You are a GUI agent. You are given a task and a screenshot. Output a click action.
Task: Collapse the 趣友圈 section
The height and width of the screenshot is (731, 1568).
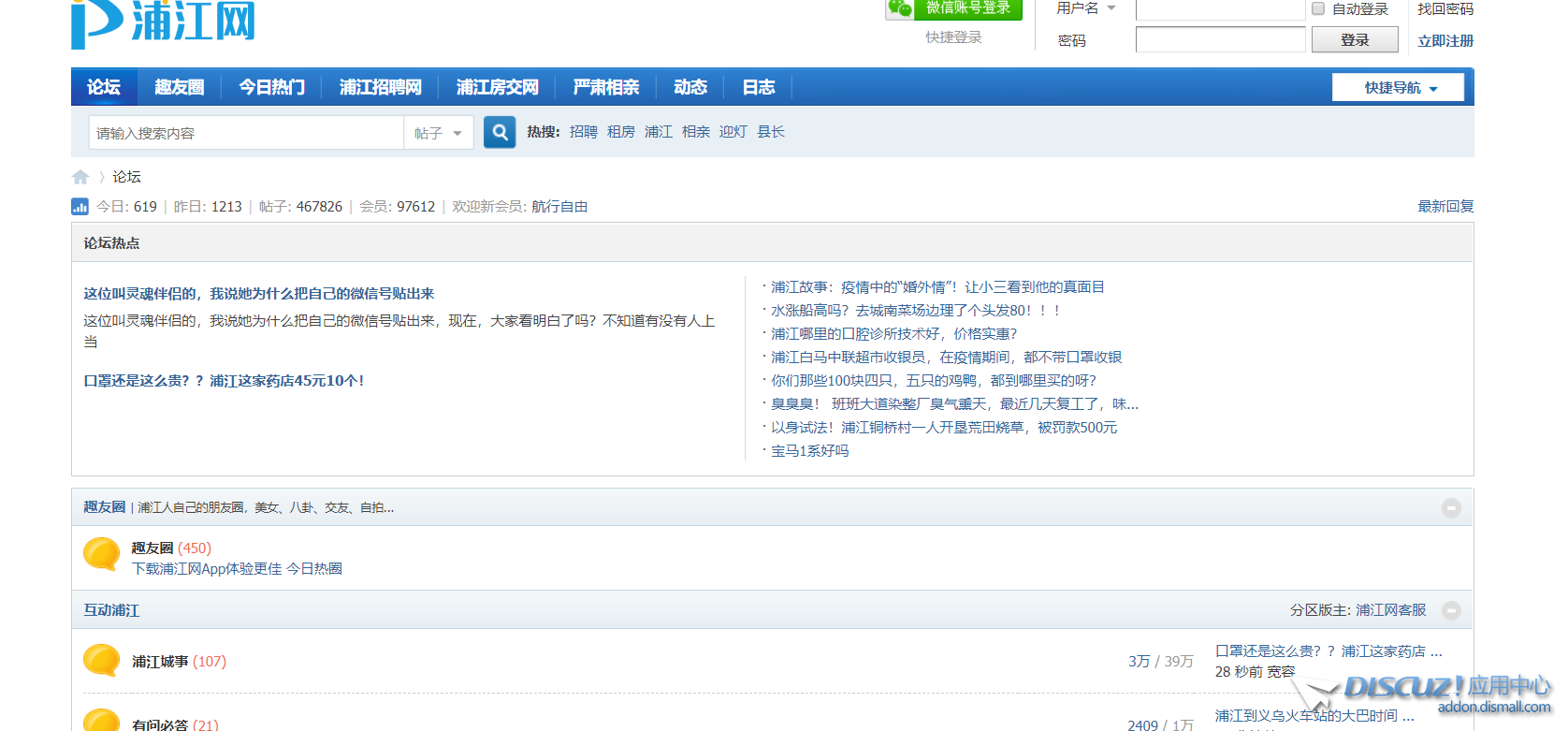[x=1451, y=508]
